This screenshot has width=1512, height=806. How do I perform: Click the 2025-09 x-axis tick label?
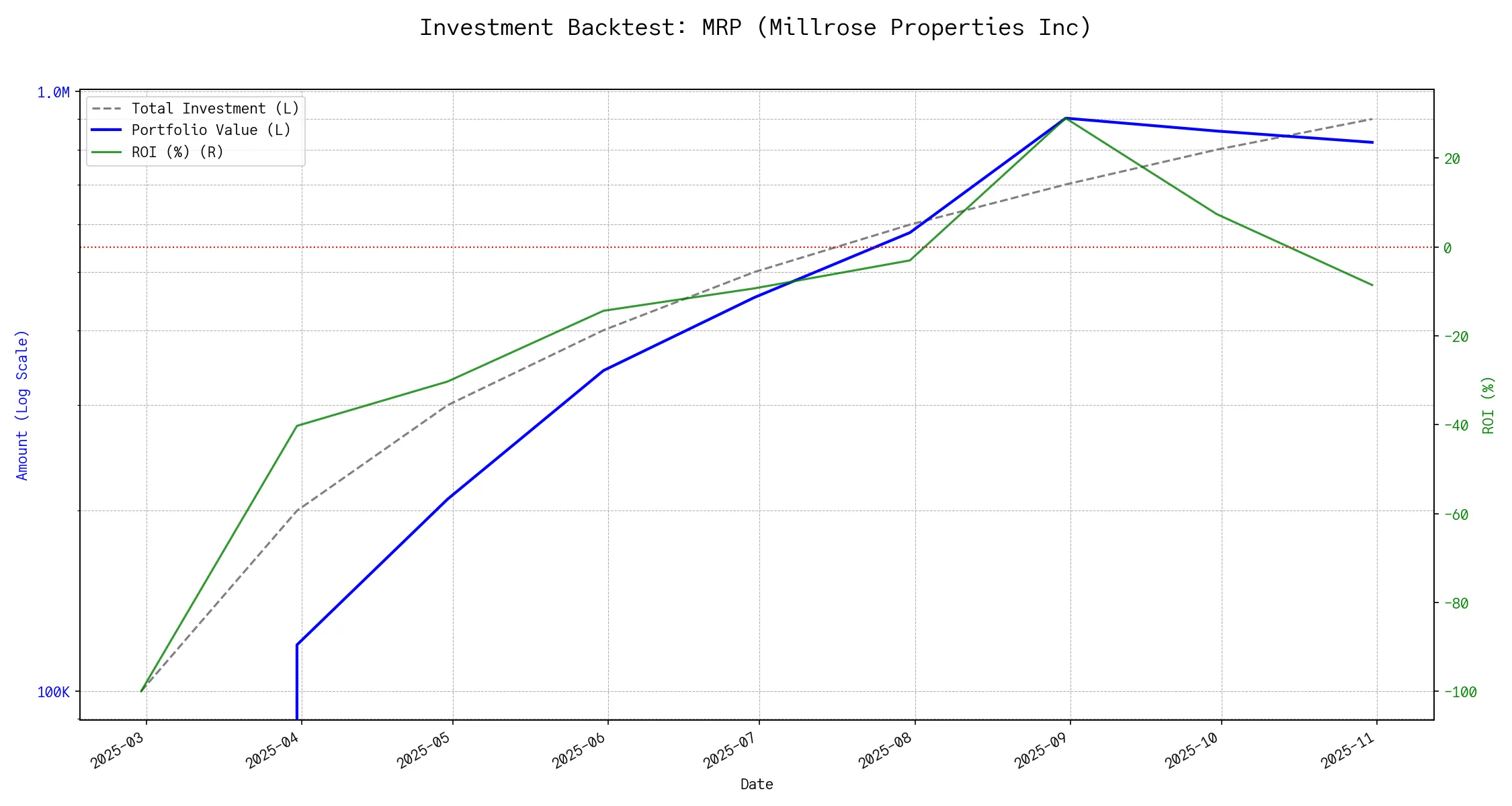click(1042, 752)
